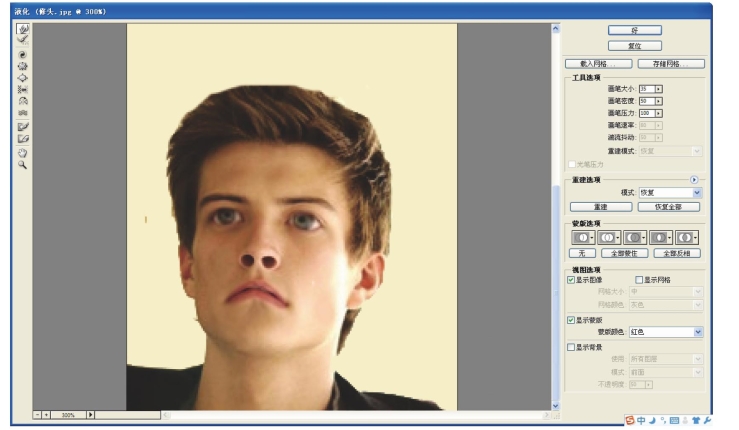Viewport: 739px width, 430px height.
Task: Open the Invert Selection mask option
Action: pos(687,238)
